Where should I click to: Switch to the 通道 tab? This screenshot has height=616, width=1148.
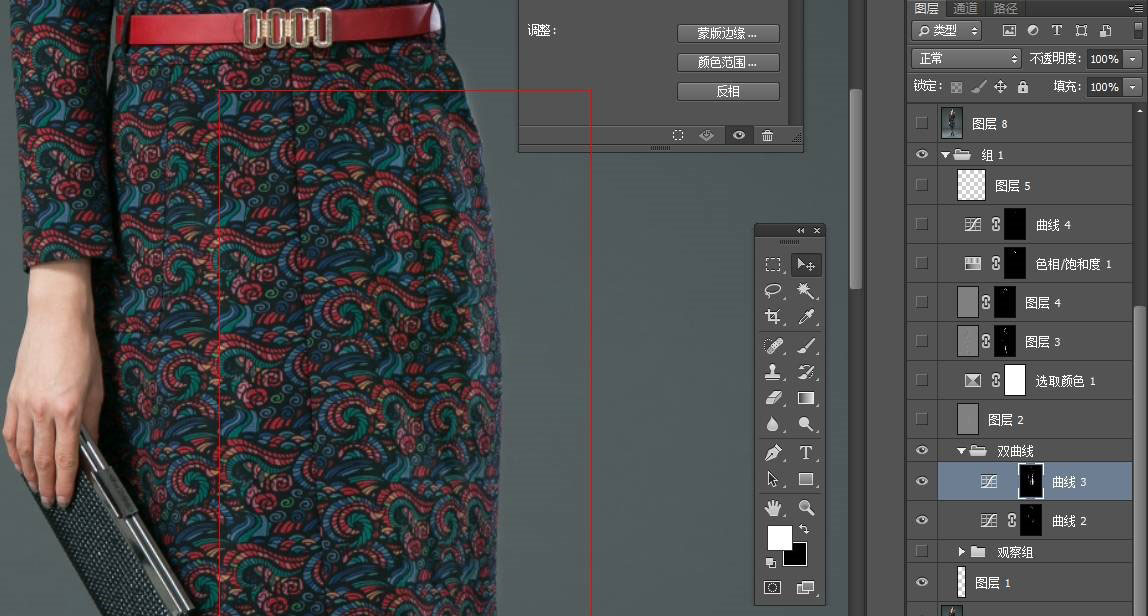[965, 8]
